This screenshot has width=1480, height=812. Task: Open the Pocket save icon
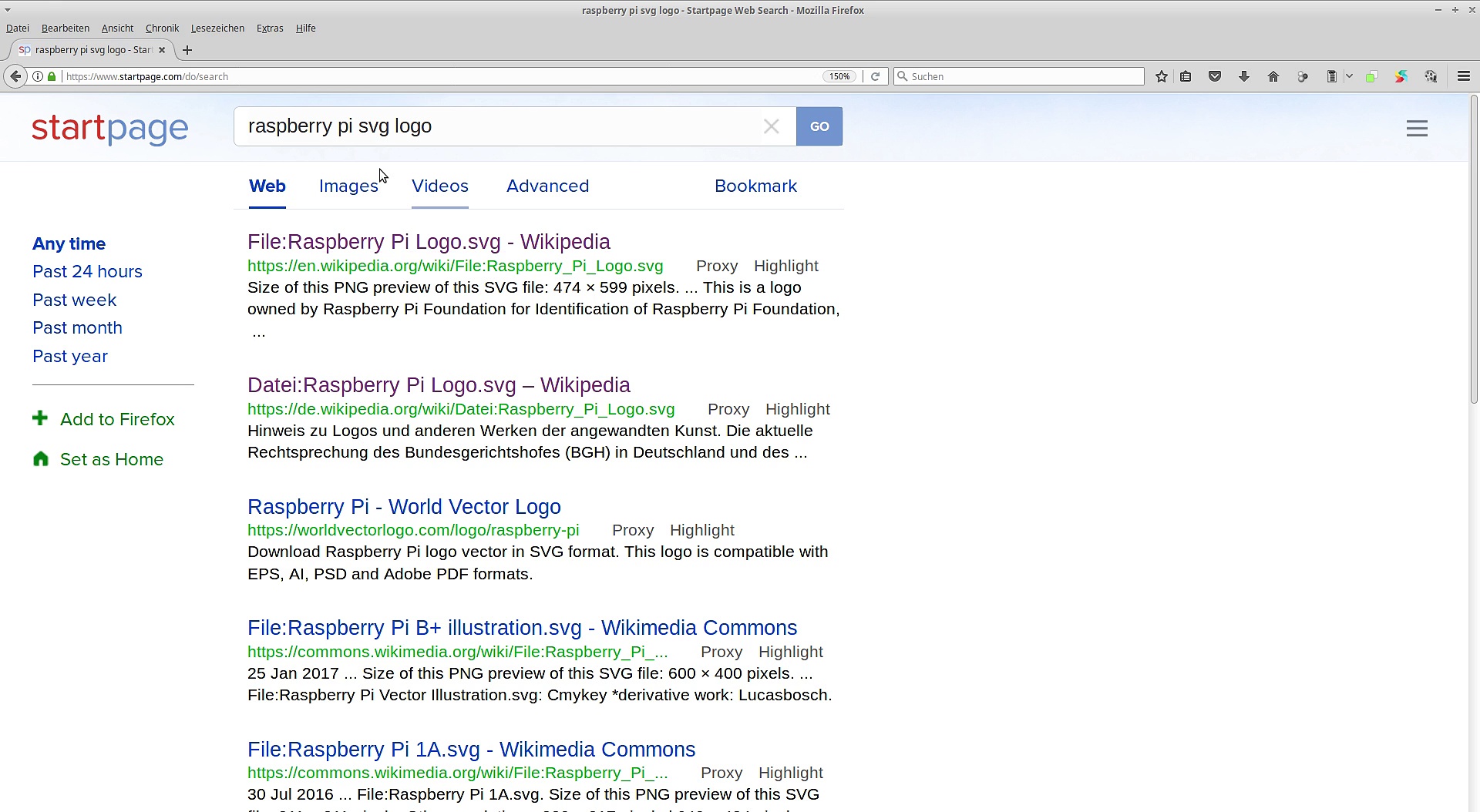point(1215,76)
